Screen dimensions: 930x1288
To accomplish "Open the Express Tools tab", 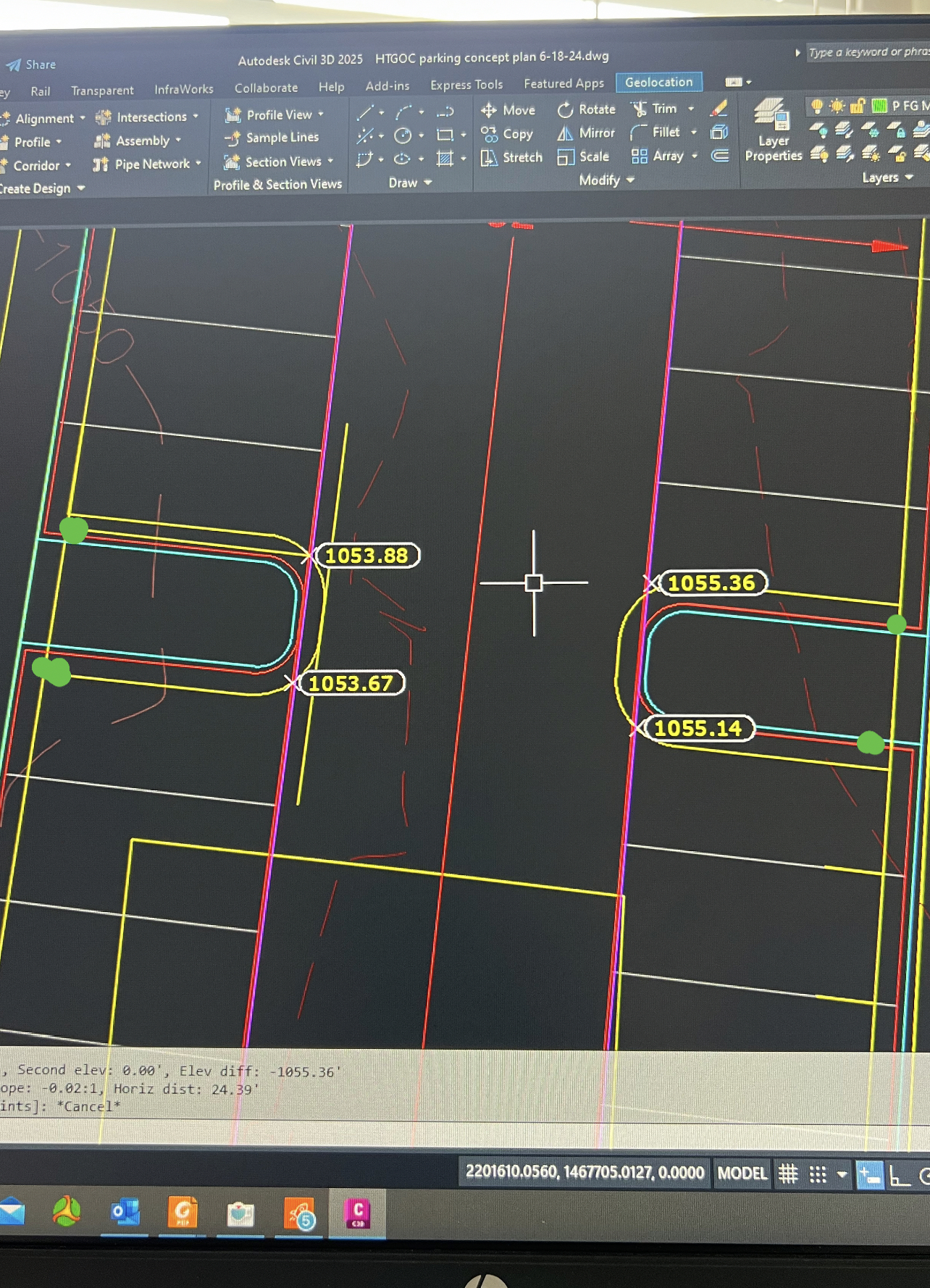I will point(466,85).
